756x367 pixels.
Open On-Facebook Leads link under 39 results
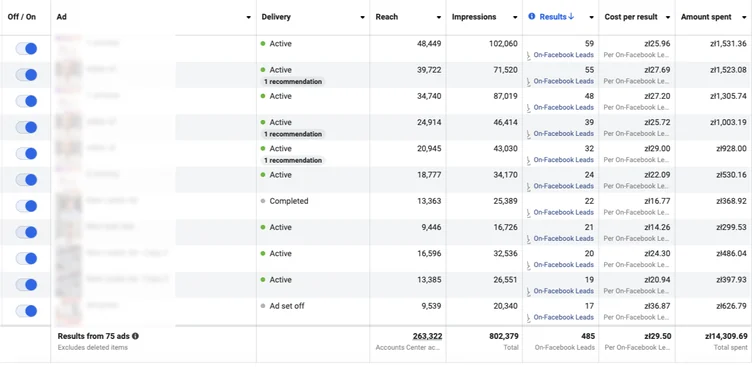coord(564,134)
